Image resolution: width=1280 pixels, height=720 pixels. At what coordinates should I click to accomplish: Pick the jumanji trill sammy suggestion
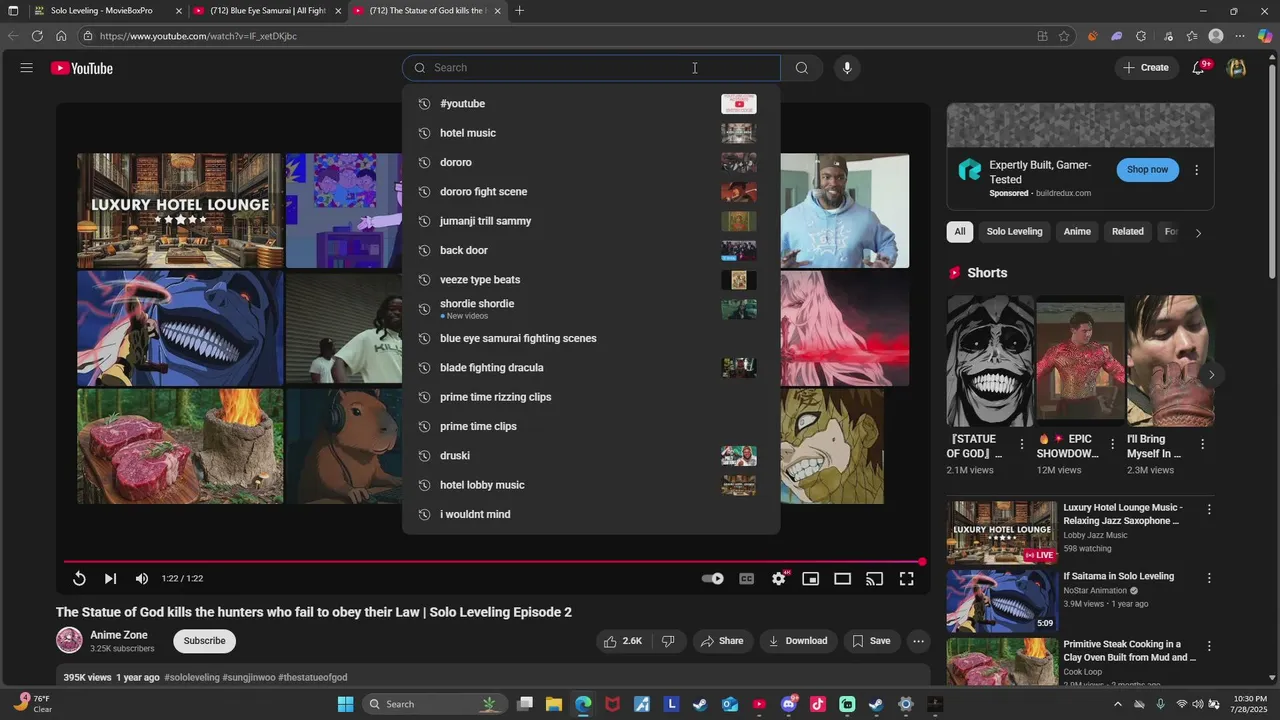pyautogui.click(x=591, y=221)
